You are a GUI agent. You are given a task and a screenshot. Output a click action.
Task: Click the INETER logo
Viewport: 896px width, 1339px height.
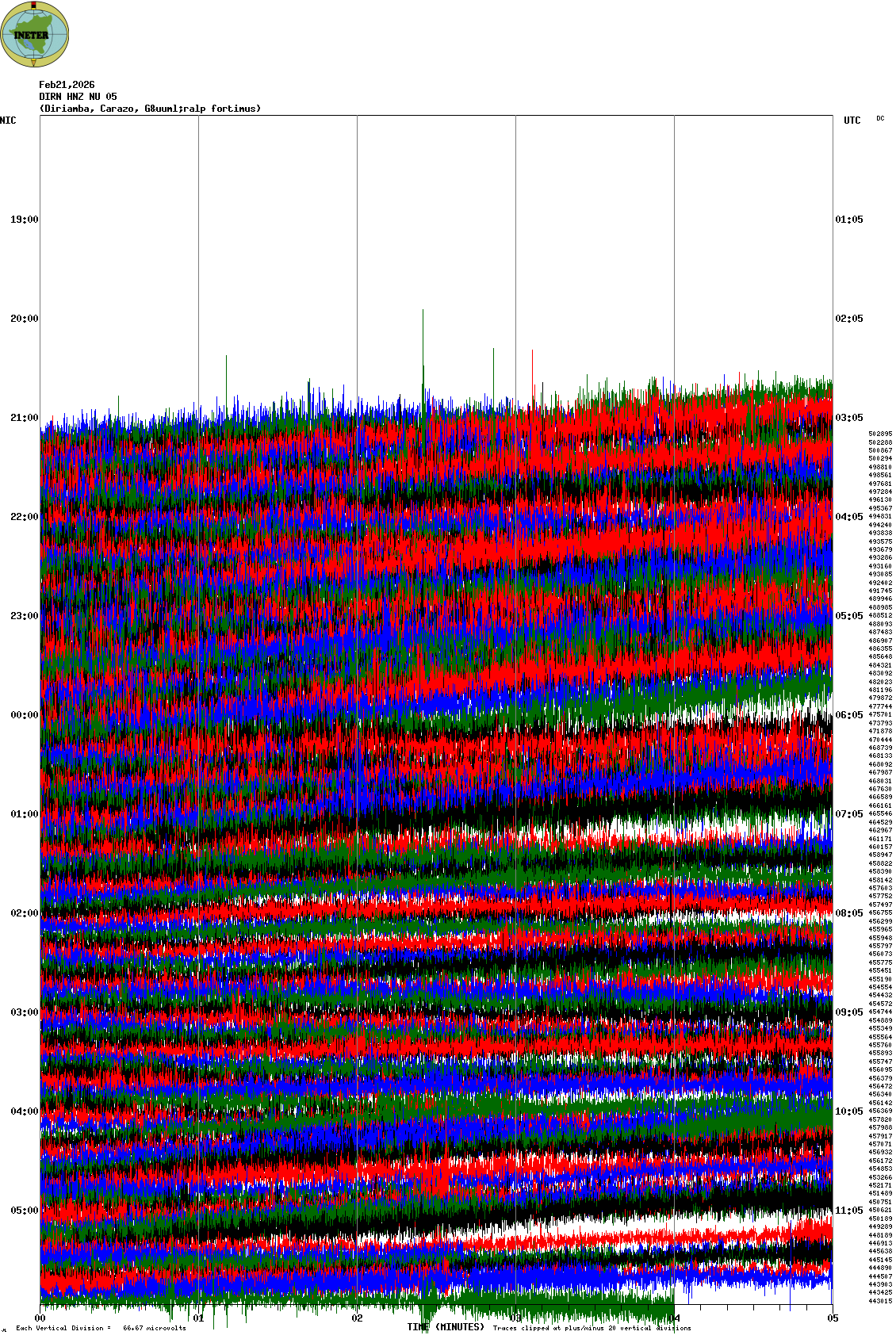pyautogui.click(x=35, y=34)
